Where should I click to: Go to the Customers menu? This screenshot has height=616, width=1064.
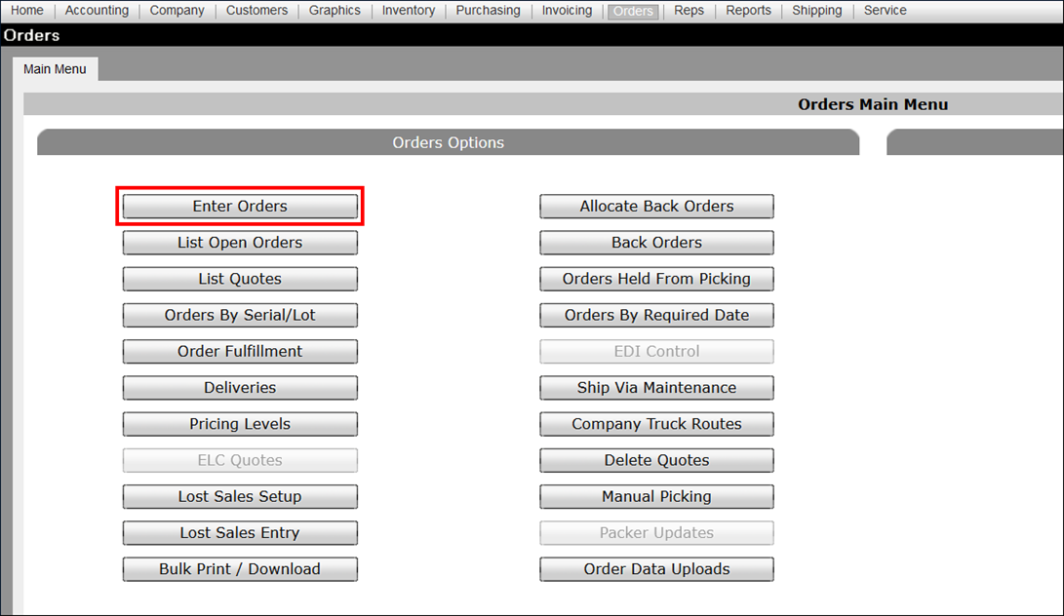pyautogui.click(x=256, y=10)
